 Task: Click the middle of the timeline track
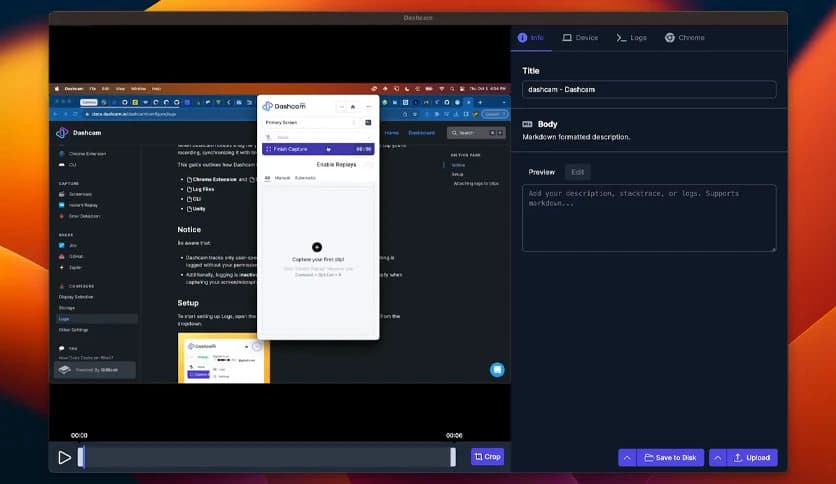tap(267, 457)
